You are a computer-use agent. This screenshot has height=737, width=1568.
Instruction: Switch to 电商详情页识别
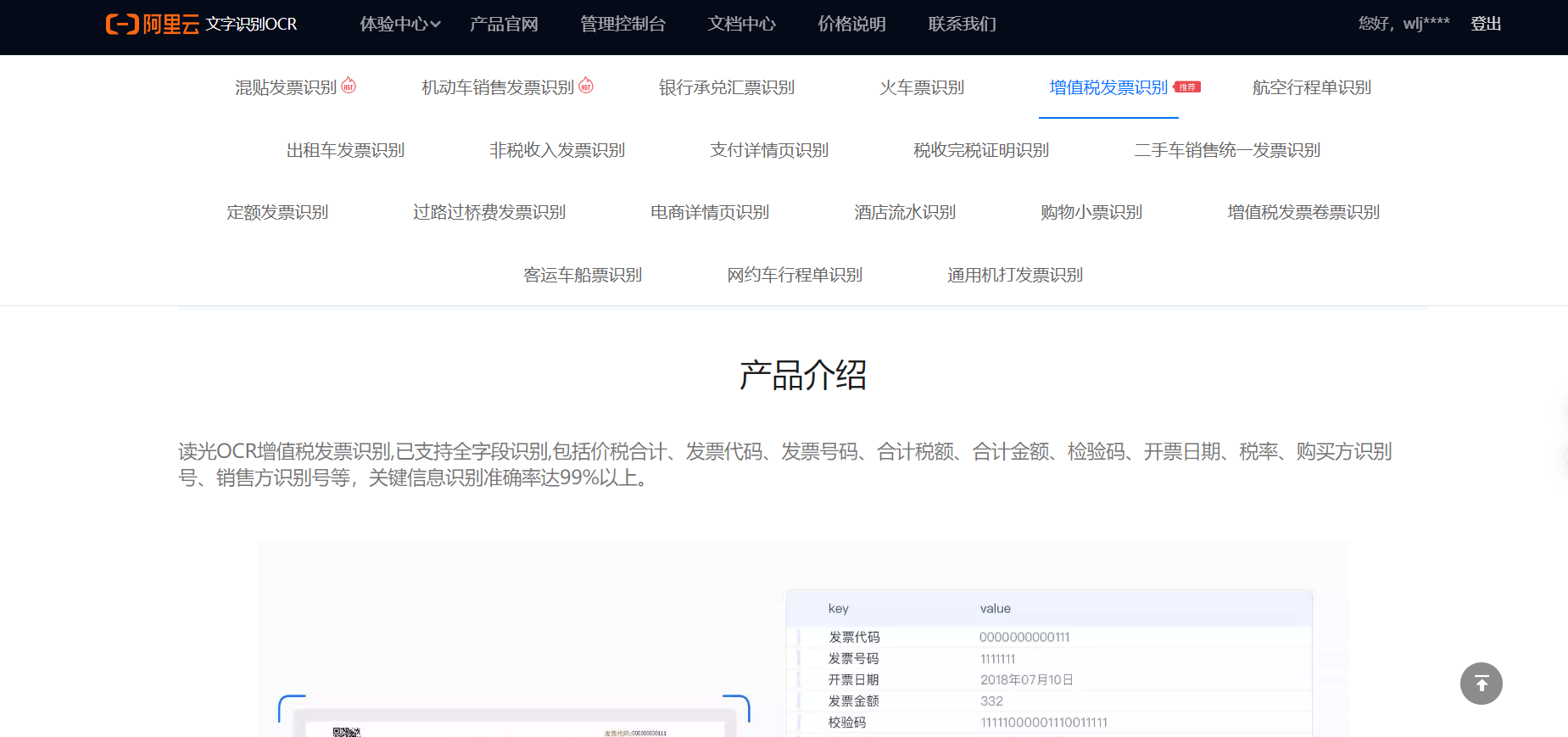pyautogui.click(x=710, y=212)
